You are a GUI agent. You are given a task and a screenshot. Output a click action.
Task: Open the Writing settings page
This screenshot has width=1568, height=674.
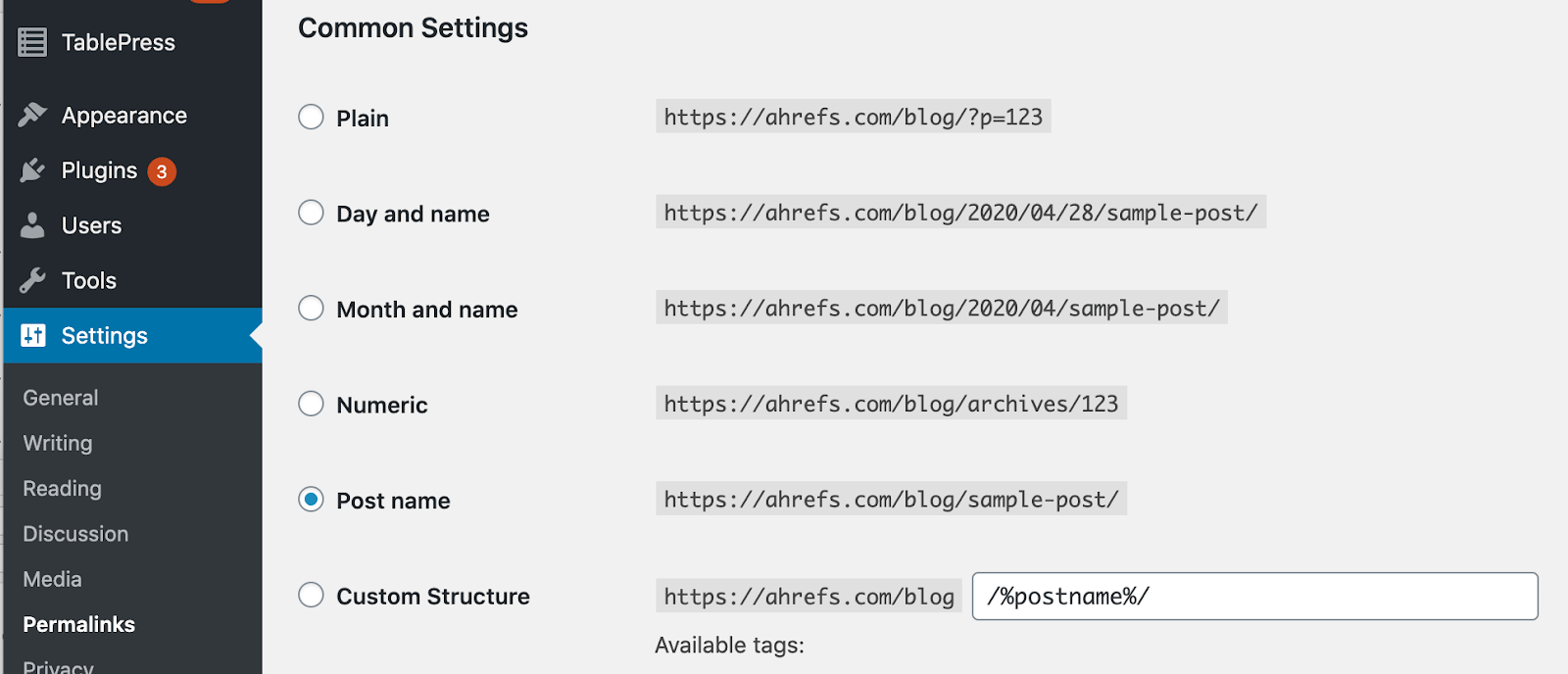[56, 443]
